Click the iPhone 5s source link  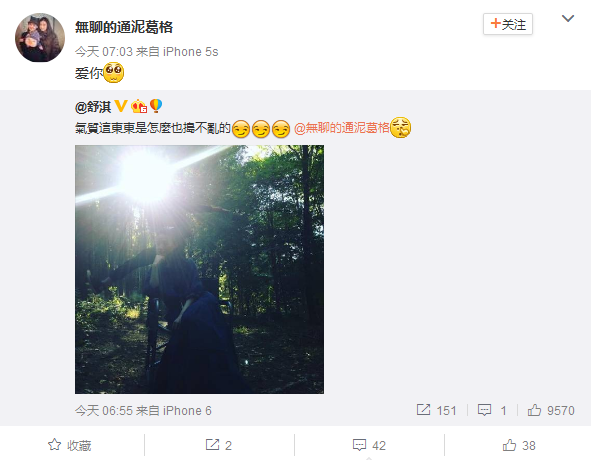click(191, 52)
